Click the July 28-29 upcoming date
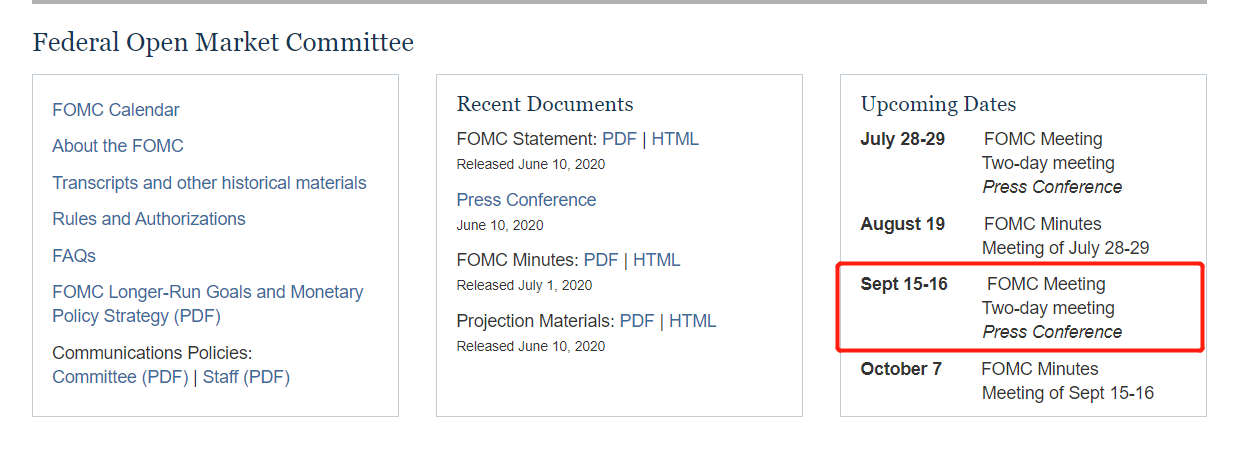Screen dimensions: 1235x460 click(x=902, y=139)
